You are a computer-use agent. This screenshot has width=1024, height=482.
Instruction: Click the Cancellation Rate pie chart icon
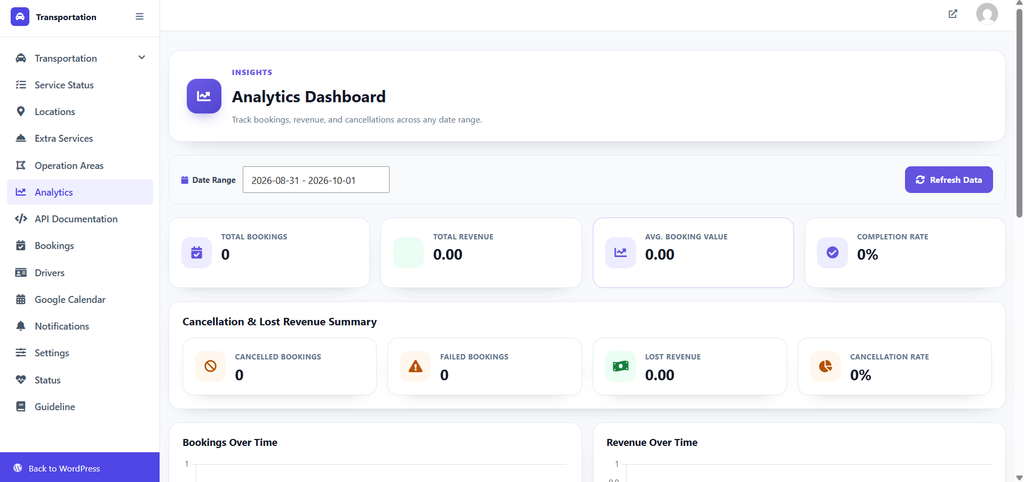point(825,366)
